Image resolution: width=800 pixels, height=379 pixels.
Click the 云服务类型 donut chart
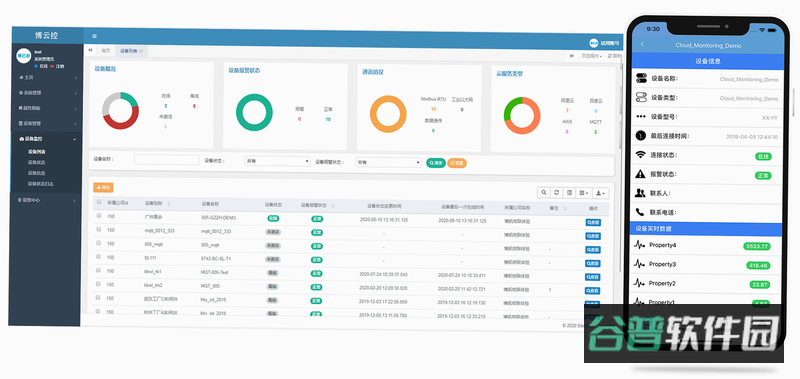point(522,116)
